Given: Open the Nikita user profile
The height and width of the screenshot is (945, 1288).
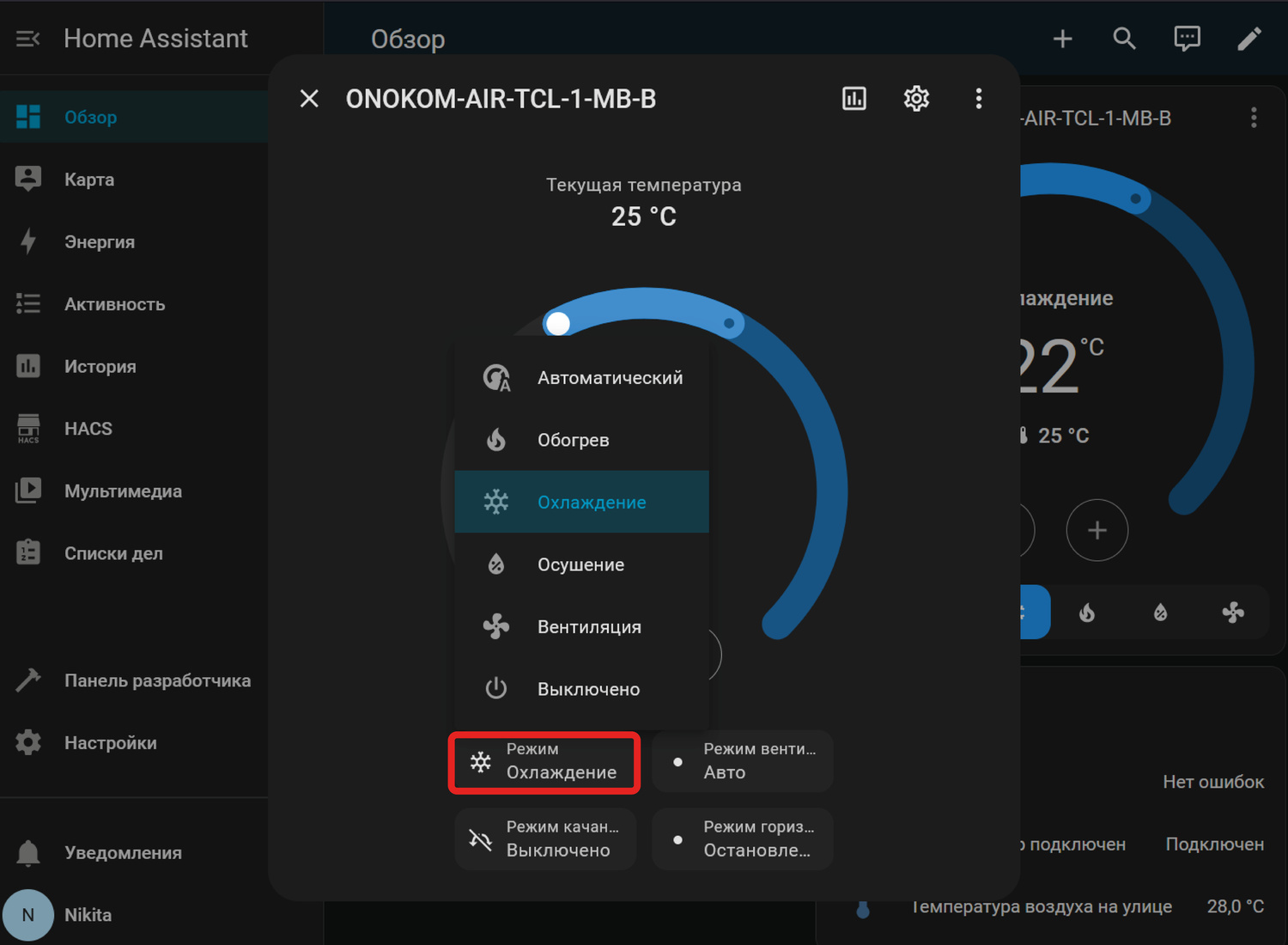Looking at the screenshot, I should point(86,915).
